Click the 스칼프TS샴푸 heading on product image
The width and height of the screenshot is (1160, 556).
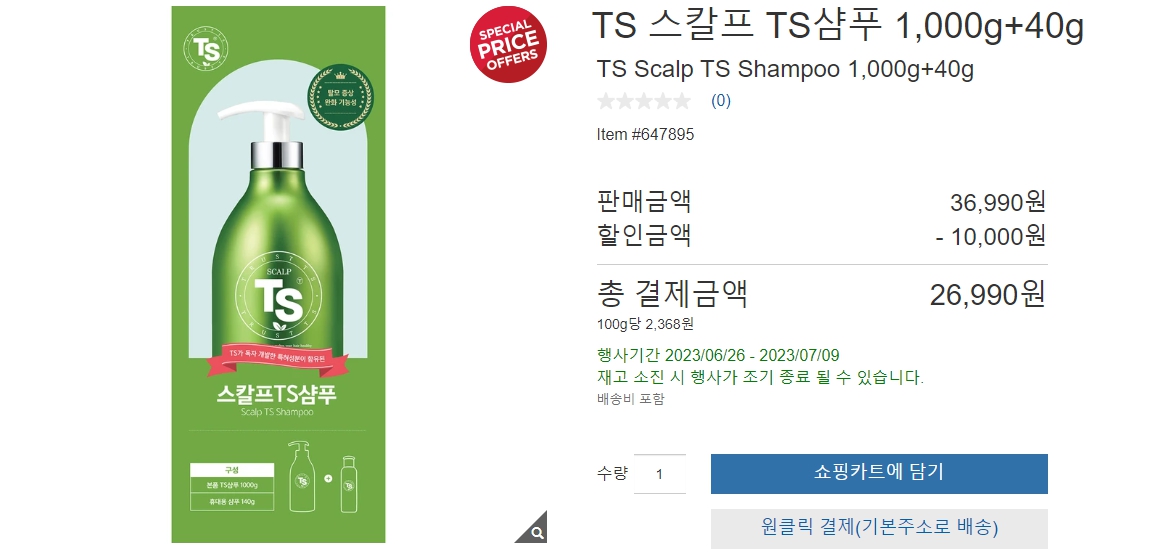[277, 393]
